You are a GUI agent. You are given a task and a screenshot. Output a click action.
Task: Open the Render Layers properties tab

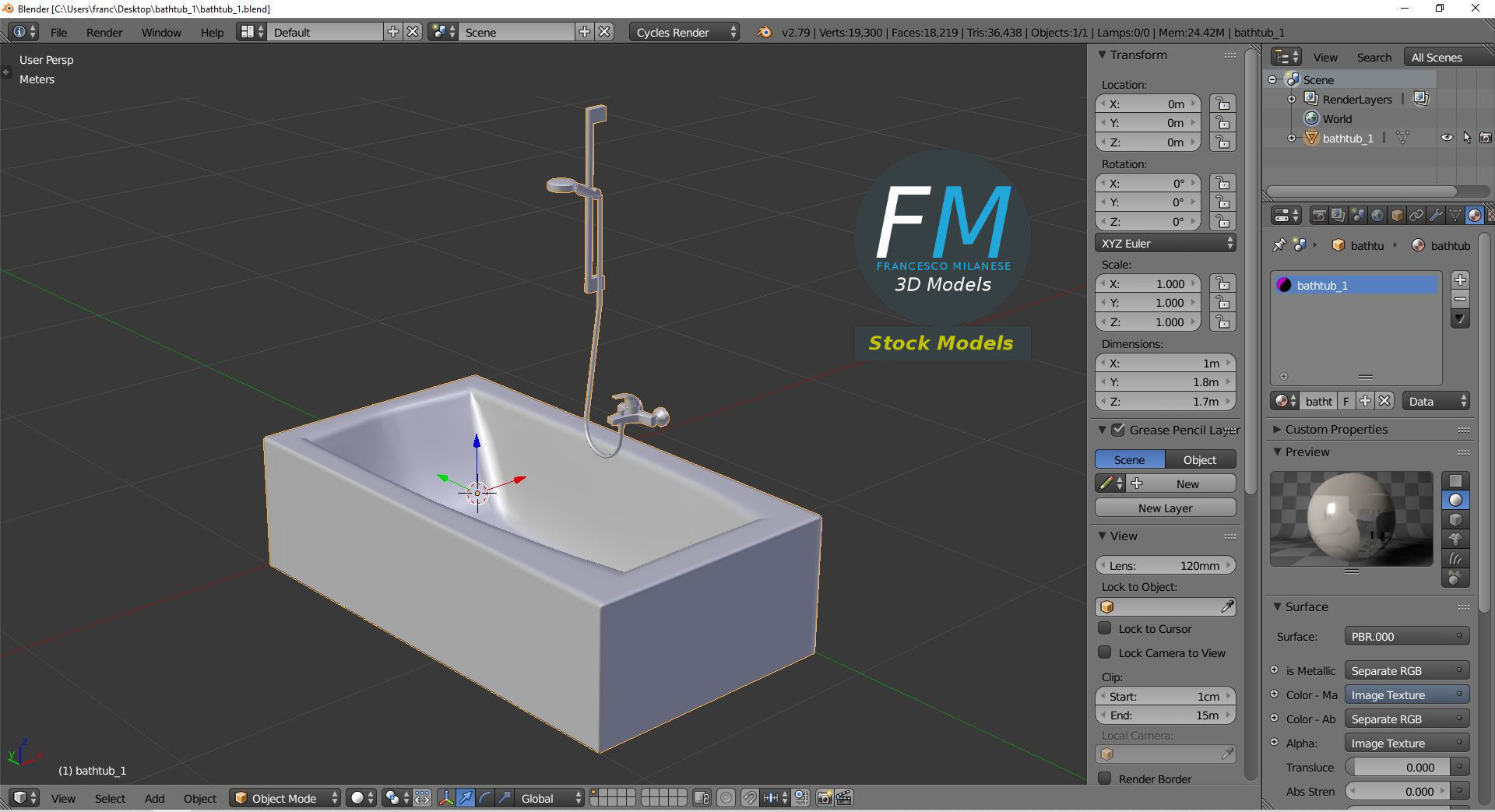click(x=1338, y=216)
